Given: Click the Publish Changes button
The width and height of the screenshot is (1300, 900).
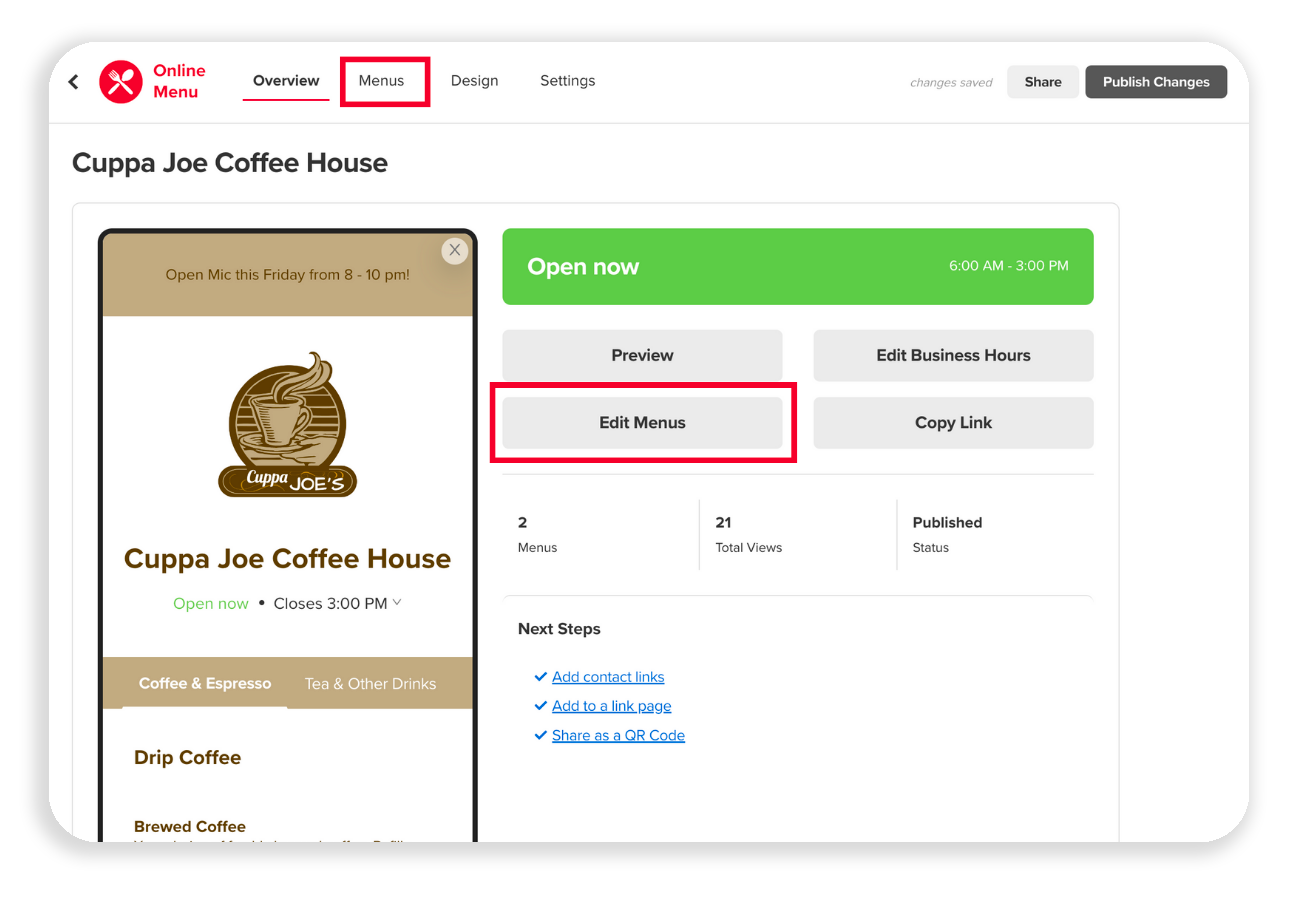Looking at the screenshot, I should (x=1156, y=82).
